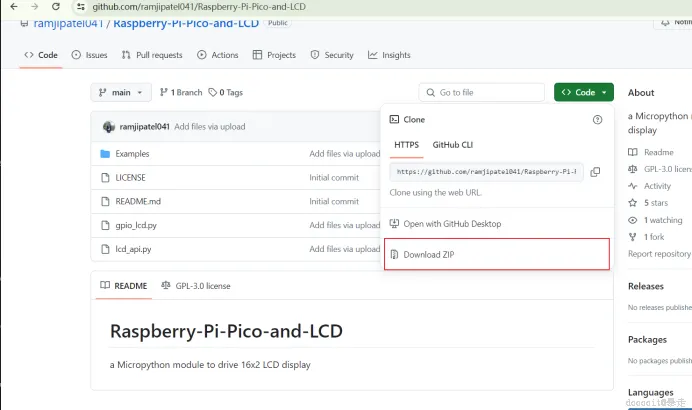Open LICENSE row's 'Initial commit' message
This screenshot has width=692, height=410.
[334, 177]
